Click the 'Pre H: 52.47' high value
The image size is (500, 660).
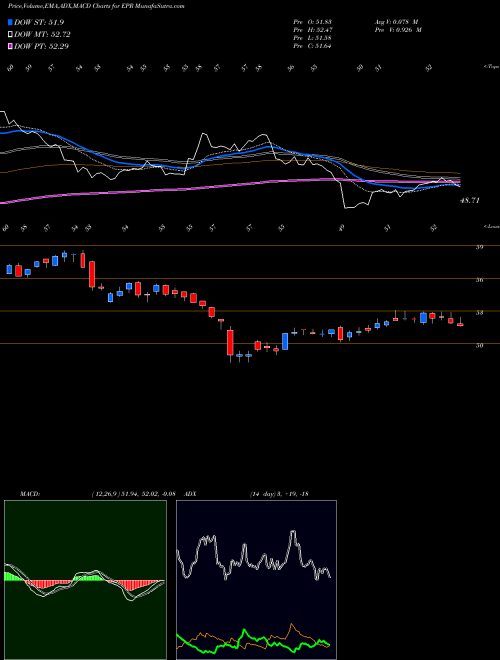click(312, 30)
